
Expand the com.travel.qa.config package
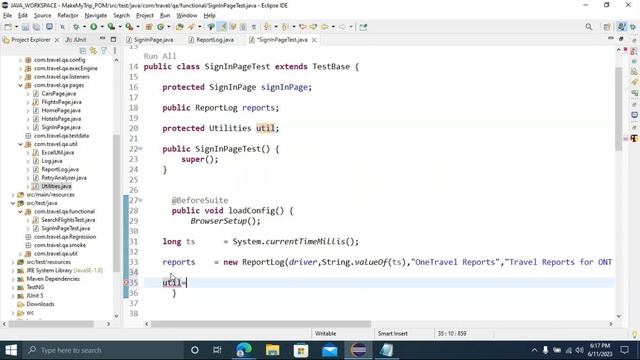20,60
